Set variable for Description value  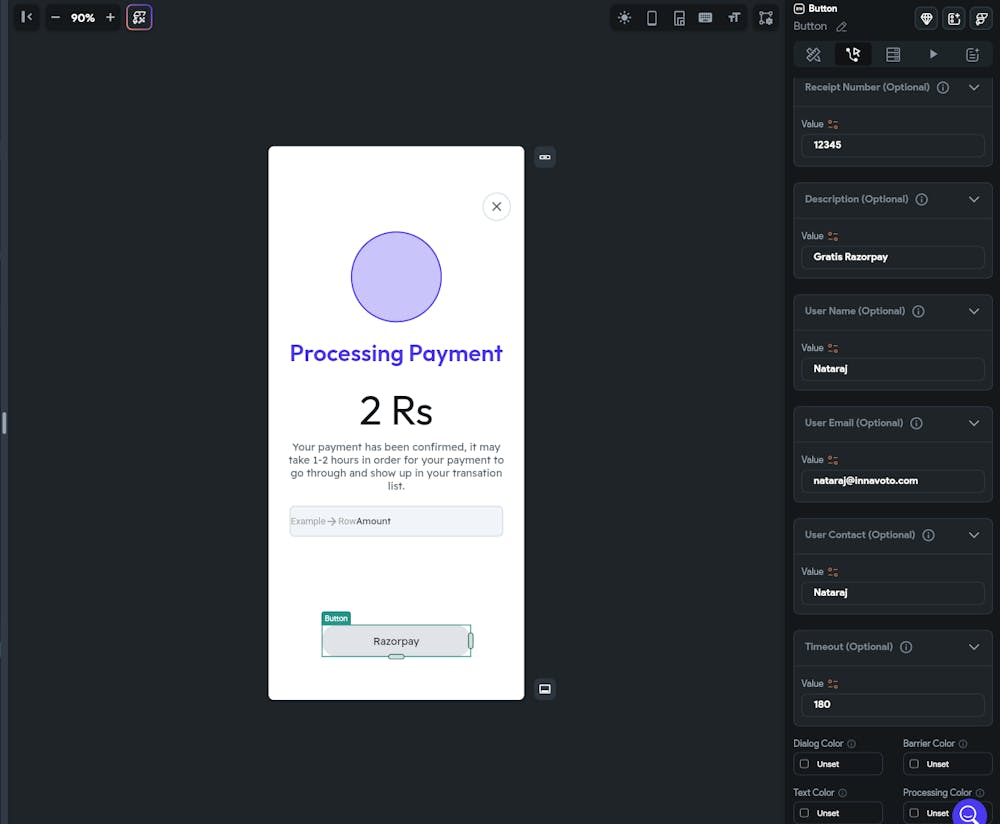833,236
